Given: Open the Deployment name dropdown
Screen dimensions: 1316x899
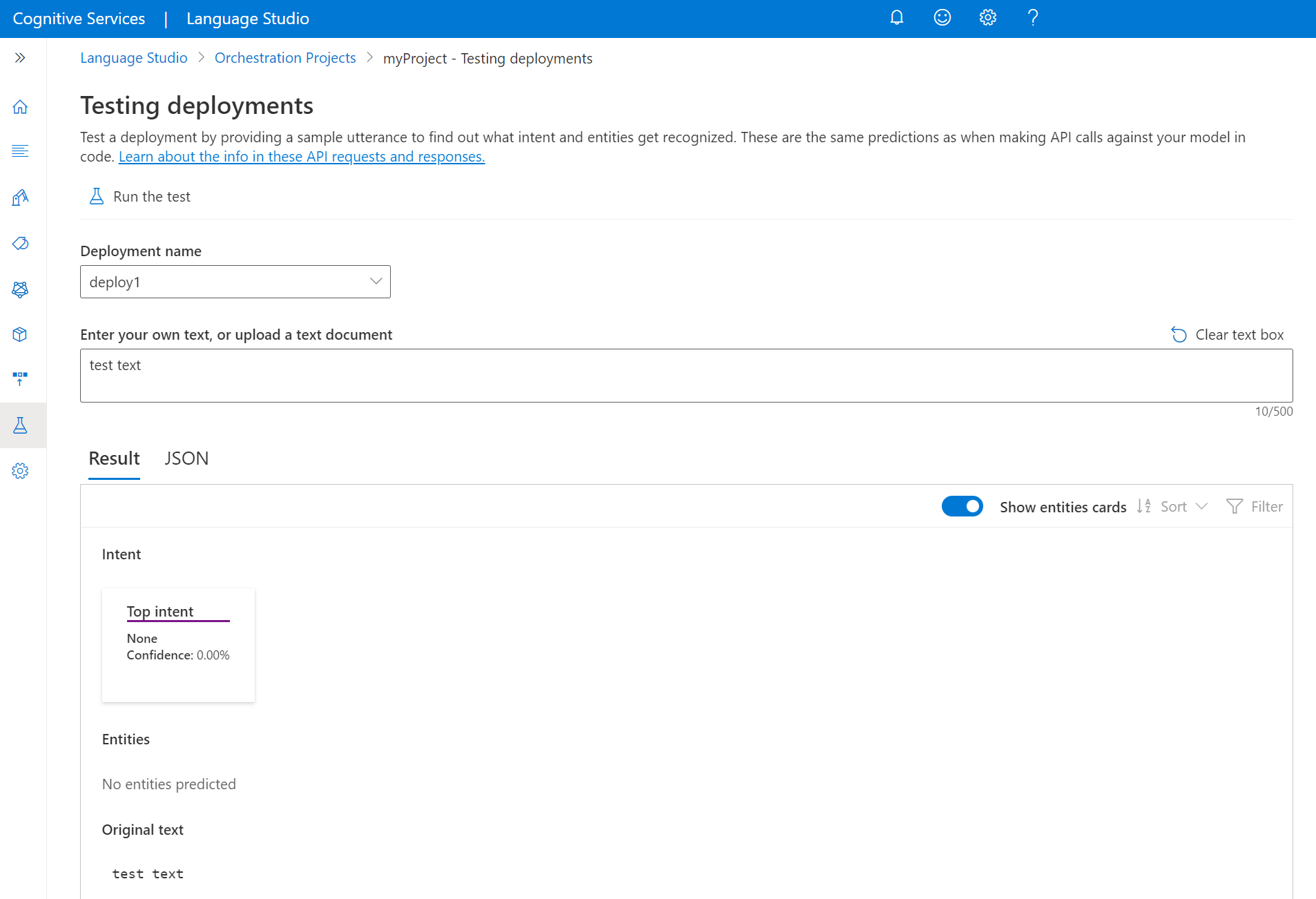Looking at the screenshot, I should [x=235, y=282].
